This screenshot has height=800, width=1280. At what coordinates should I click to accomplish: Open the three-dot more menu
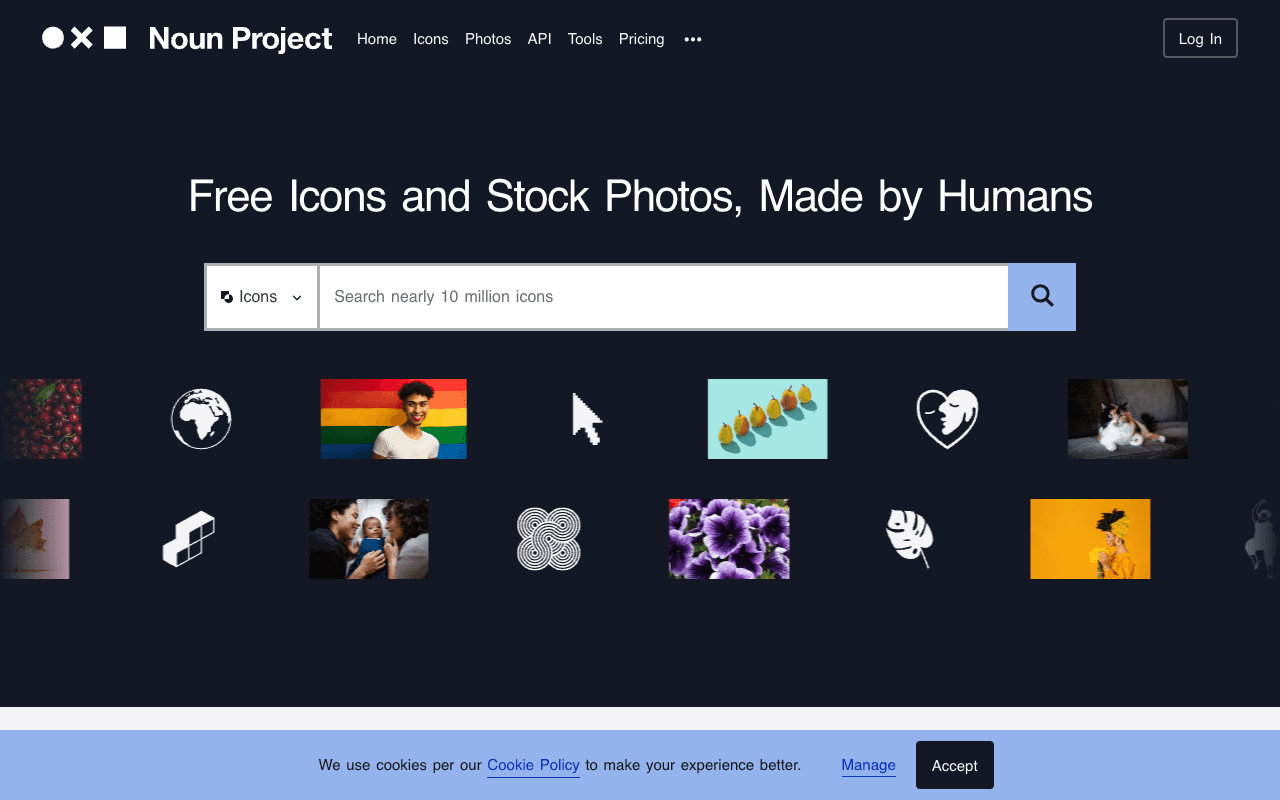click(x=693, y=39)
